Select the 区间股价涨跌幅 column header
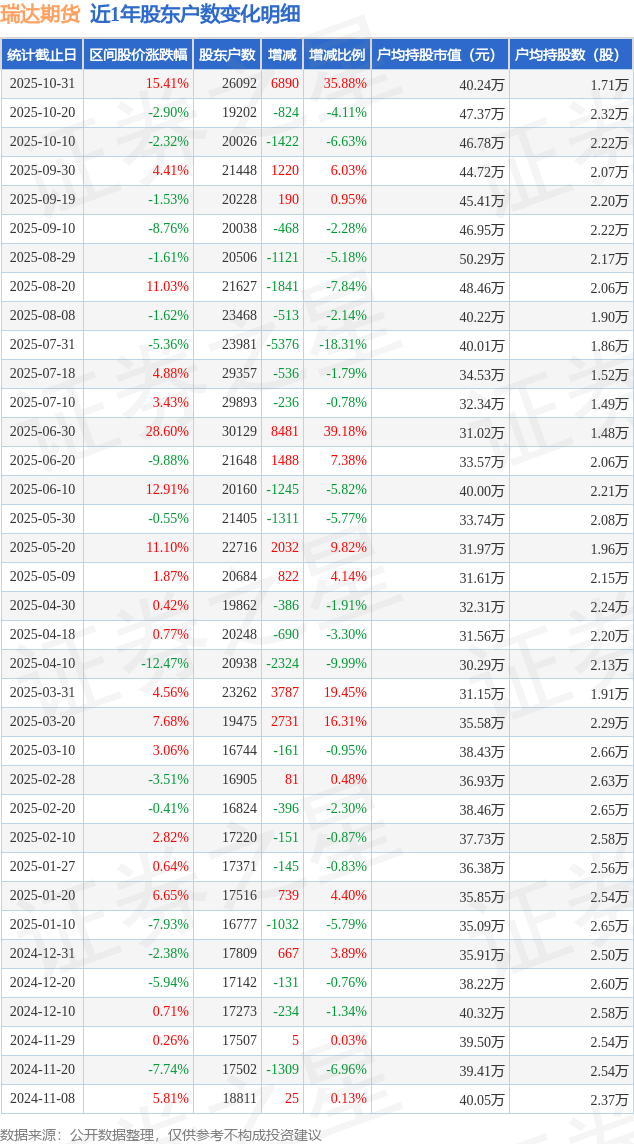 point(138,55)
